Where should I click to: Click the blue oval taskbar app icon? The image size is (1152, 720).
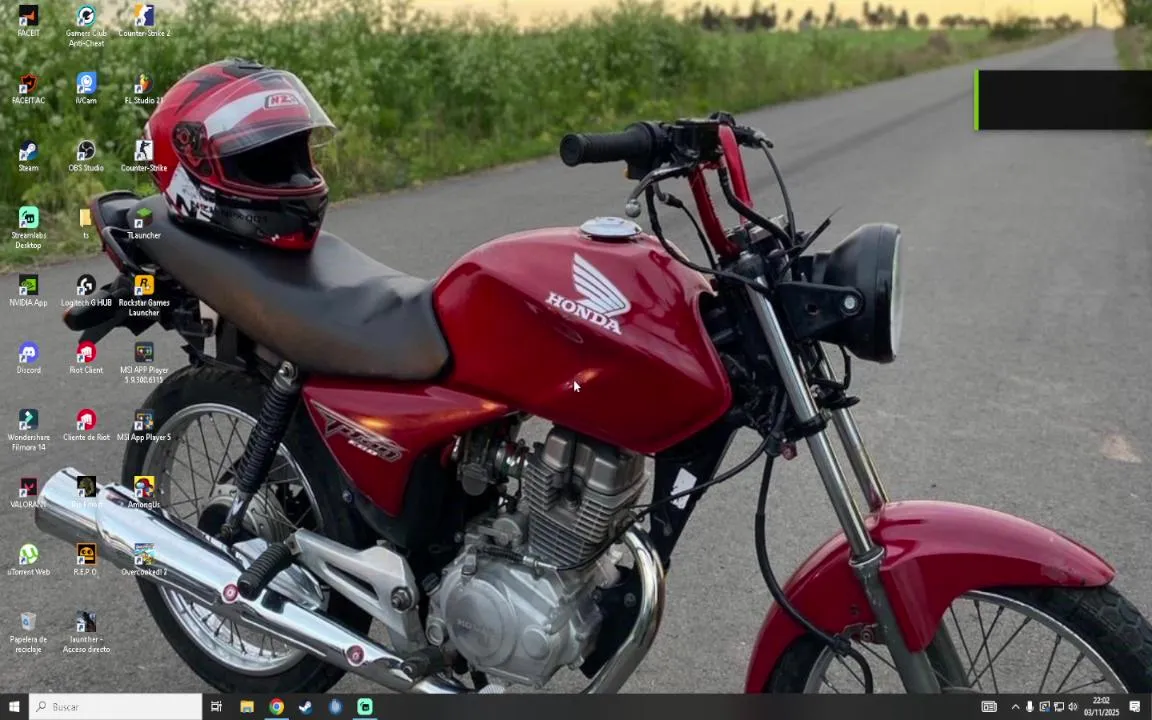335,707
